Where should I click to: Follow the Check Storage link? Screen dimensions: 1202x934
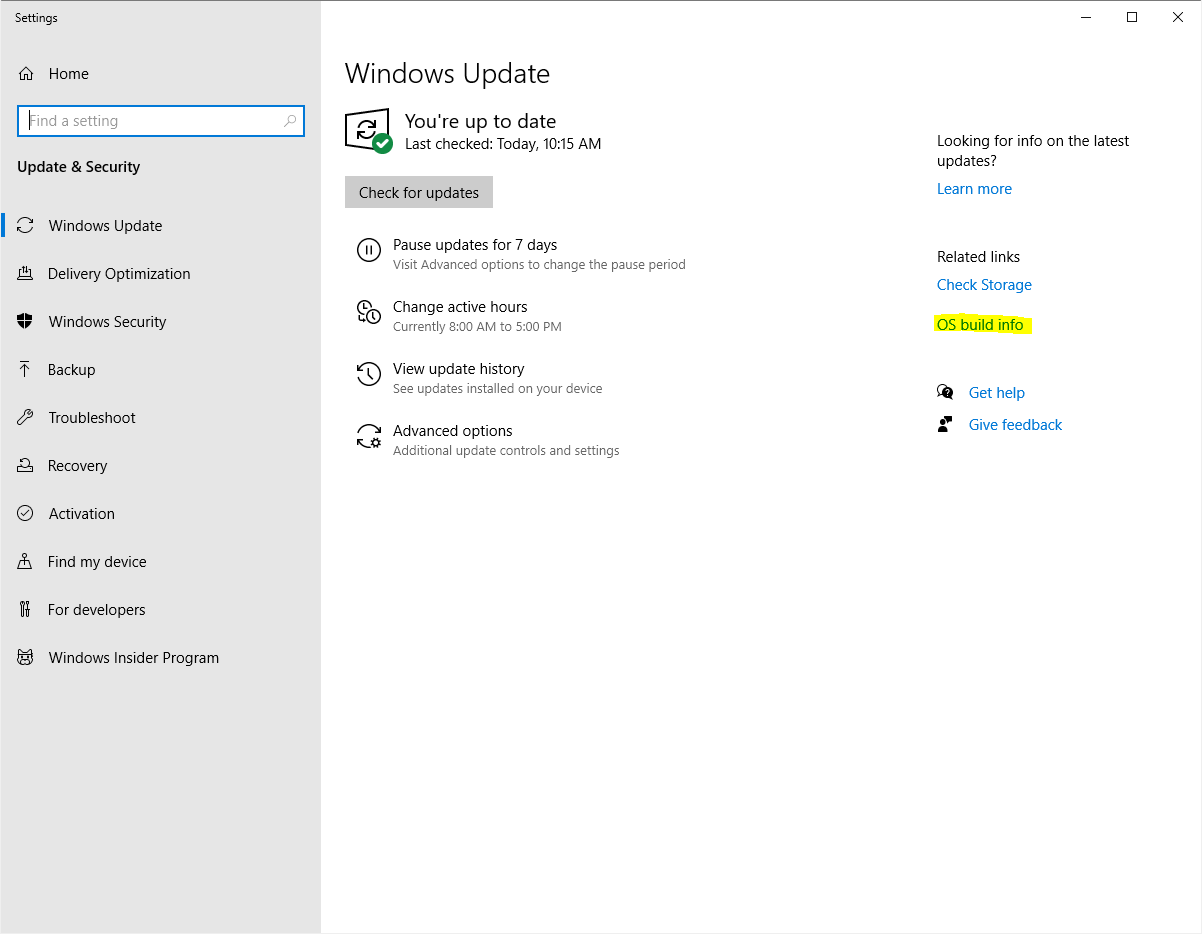pyautogui.click(x=984, y=285)
